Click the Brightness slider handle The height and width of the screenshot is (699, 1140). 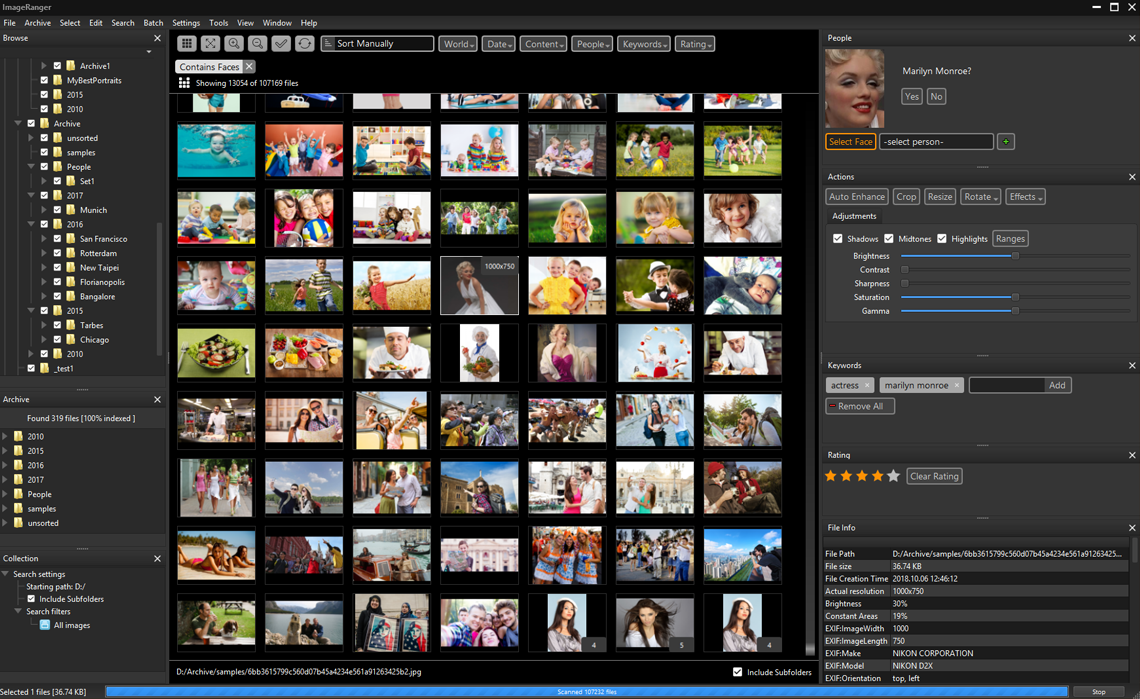(1015, 256)
